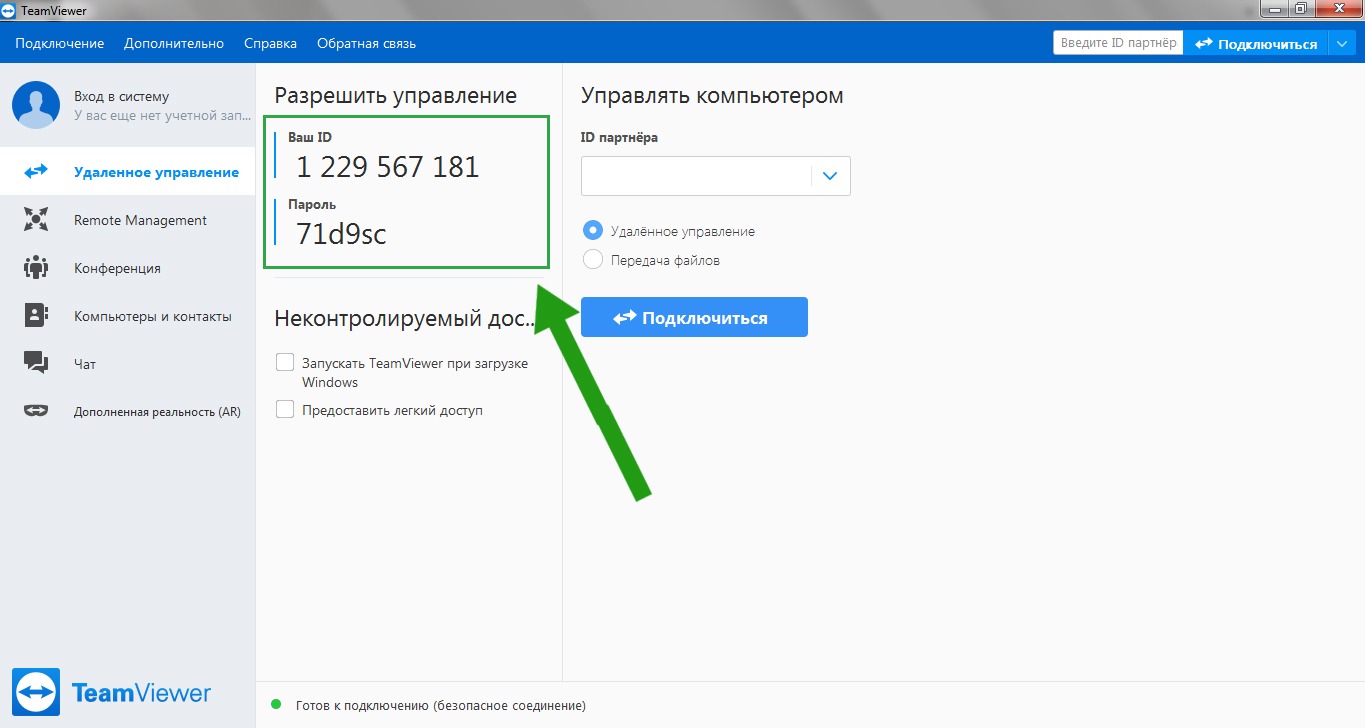Click the large blue Подключиться button
This screenshot has width=1365, height=728.
(694, 318)
